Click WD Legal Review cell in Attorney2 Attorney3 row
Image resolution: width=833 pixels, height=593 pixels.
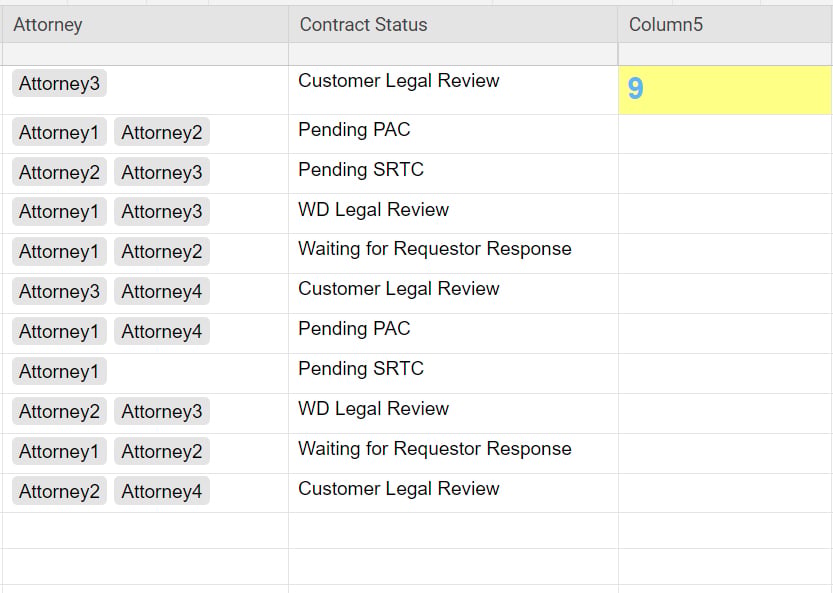(453, 413)
